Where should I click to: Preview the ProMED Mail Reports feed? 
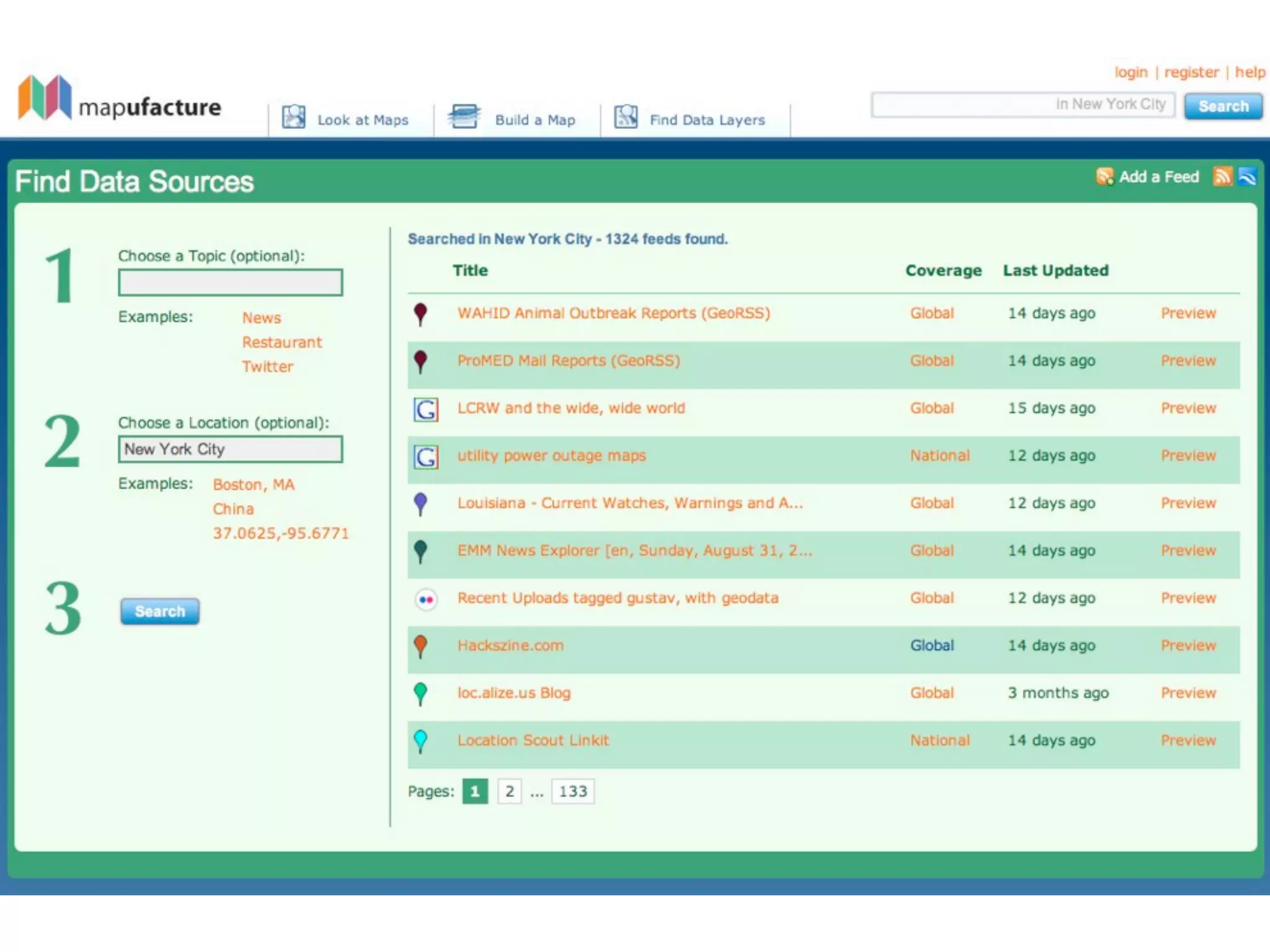pos(1188,361)
